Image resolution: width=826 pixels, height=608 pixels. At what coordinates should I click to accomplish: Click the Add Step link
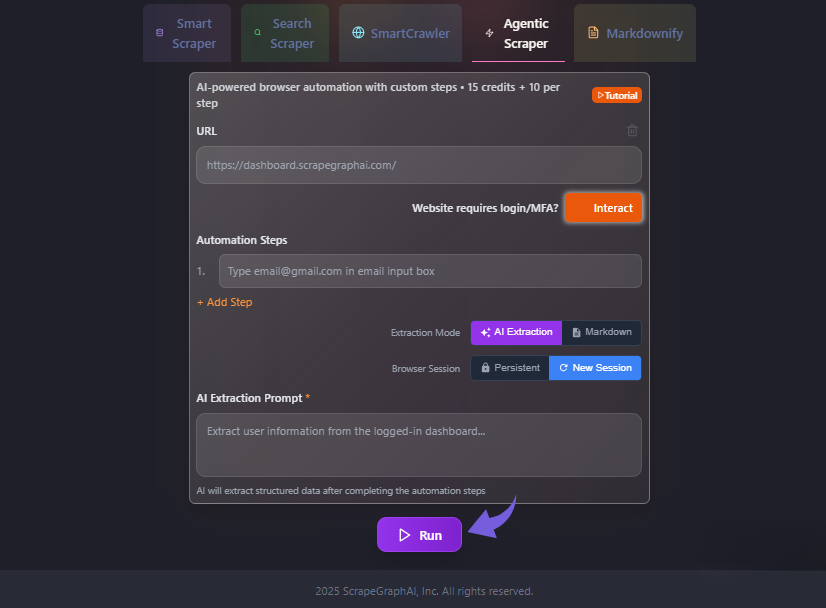tap(224, 302)
